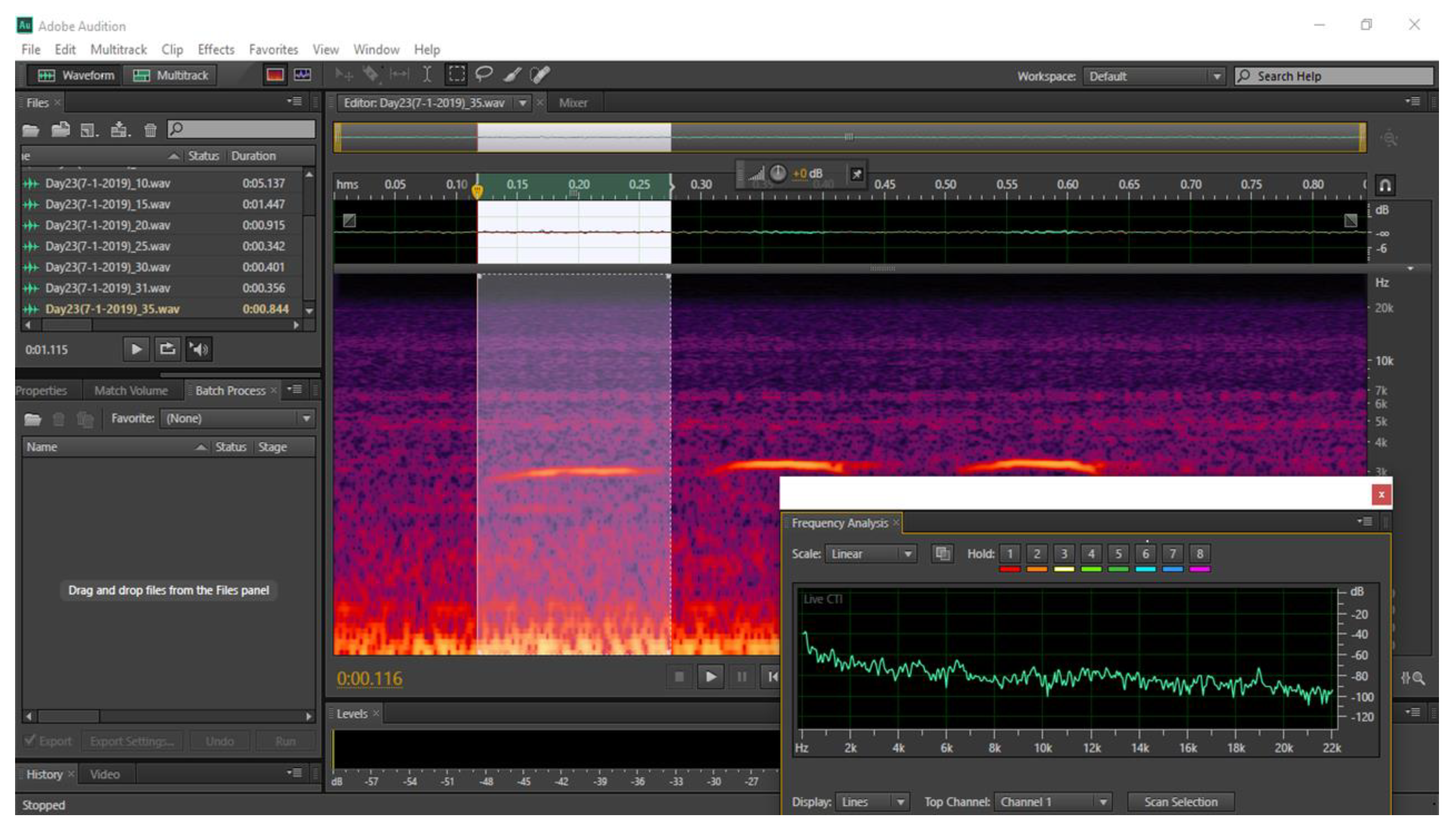Show the spectral frequency display
The height and width of the screenshot is (831, 1456).
[275, 75]
